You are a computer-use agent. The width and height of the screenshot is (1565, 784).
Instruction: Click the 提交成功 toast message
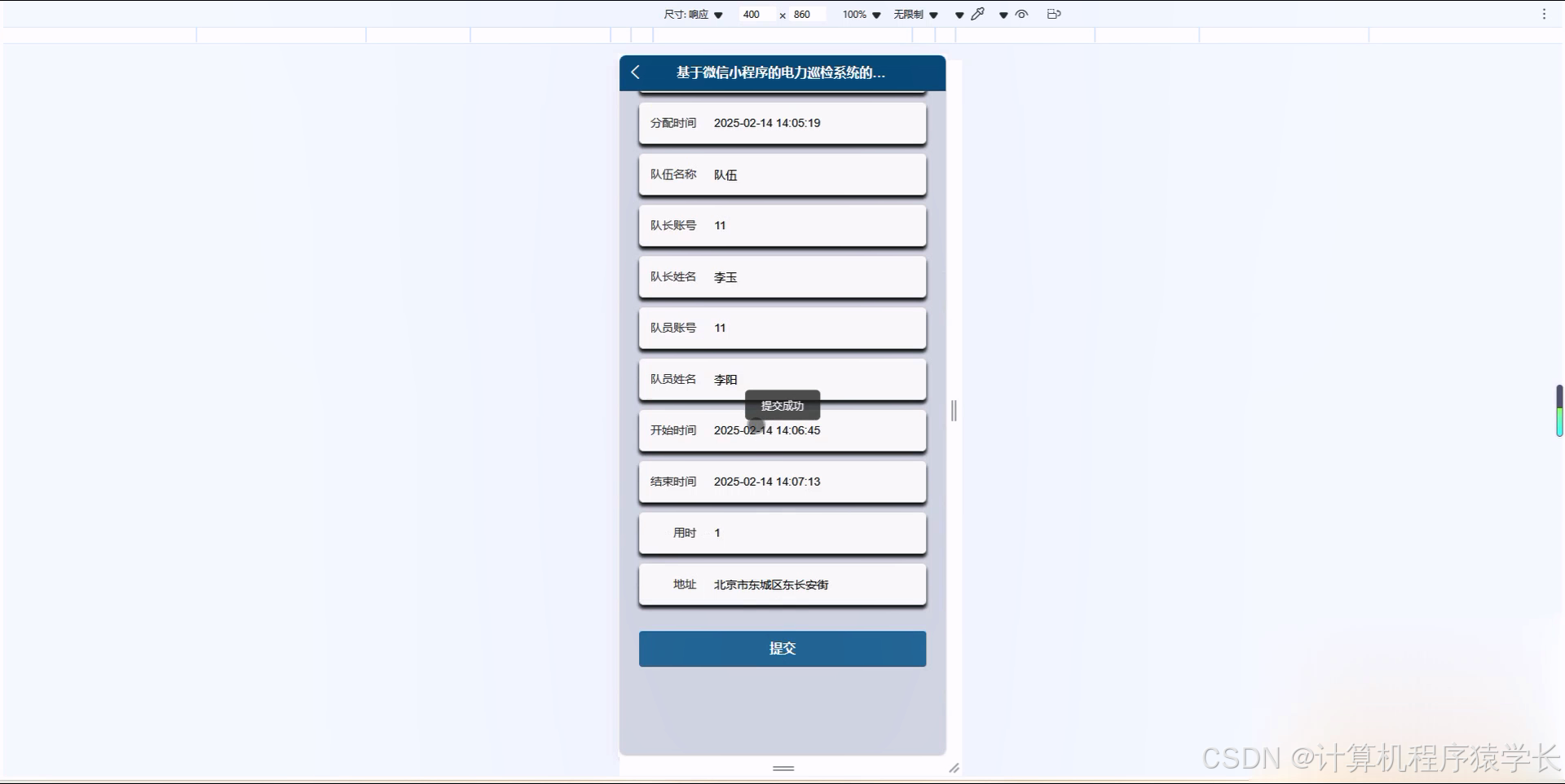coord(782,405)
